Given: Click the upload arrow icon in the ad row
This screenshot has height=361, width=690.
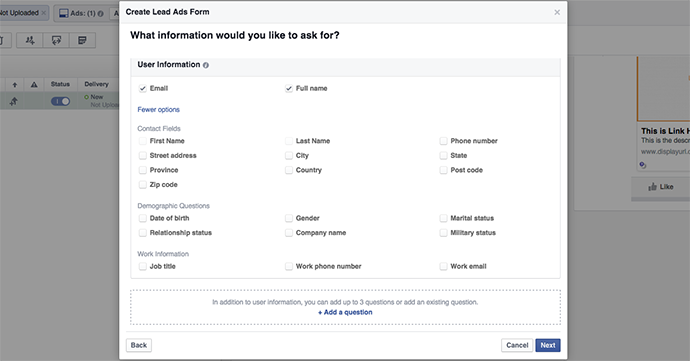Looking at the screenshot, I should pyautogui.click(x=14, y=101).
